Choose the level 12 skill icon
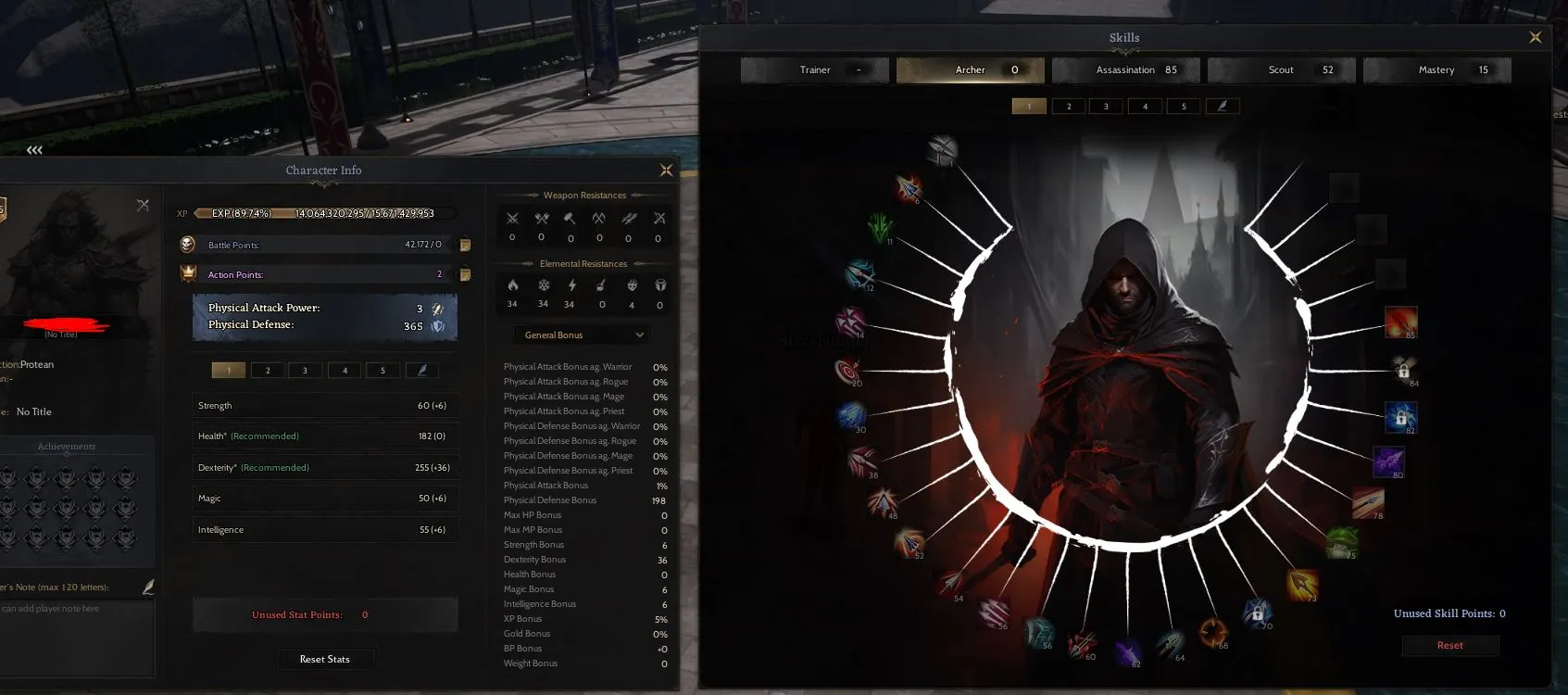The height and width of the screenshot is (695, 1568). click(x=859, y=274)
